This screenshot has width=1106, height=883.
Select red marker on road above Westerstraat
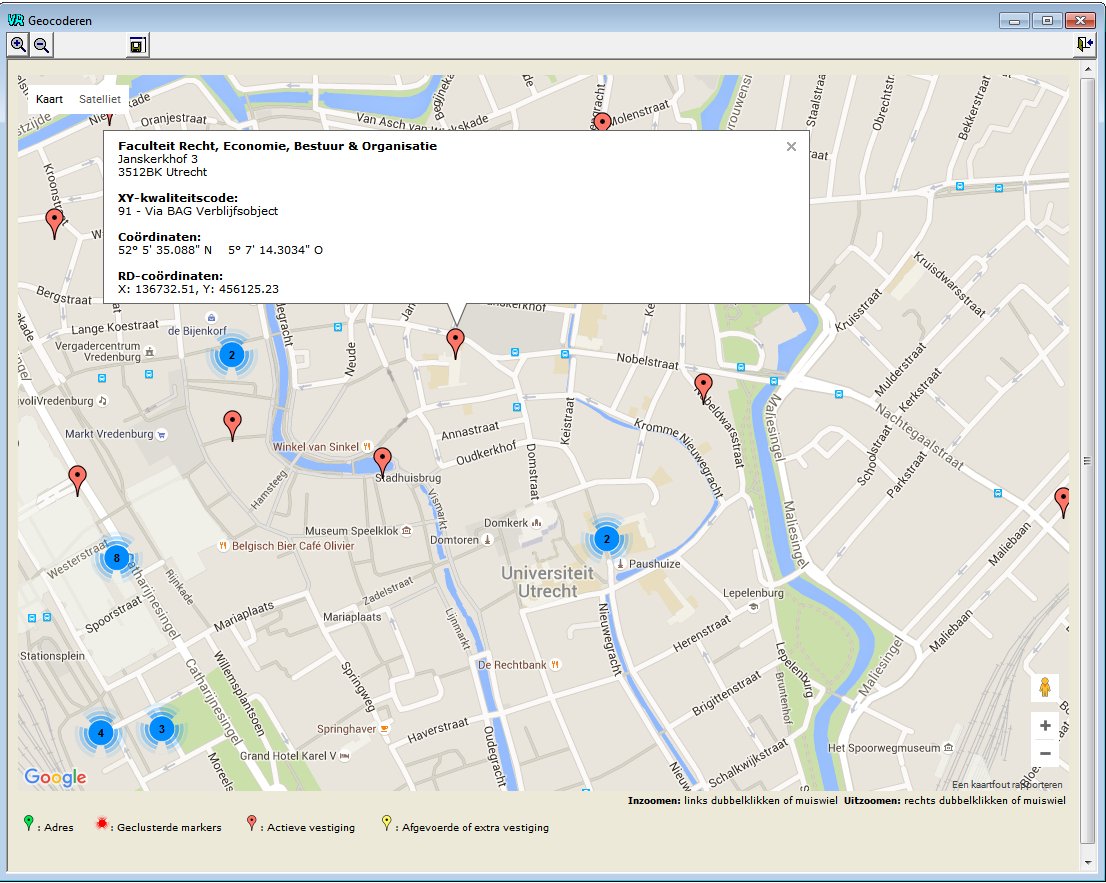point(78,480)
